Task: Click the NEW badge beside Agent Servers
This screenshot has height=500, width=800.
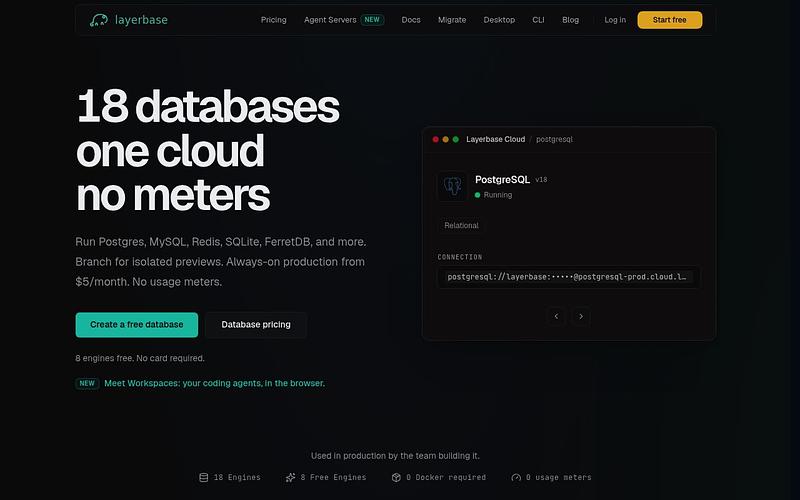Action: [372, 20]
